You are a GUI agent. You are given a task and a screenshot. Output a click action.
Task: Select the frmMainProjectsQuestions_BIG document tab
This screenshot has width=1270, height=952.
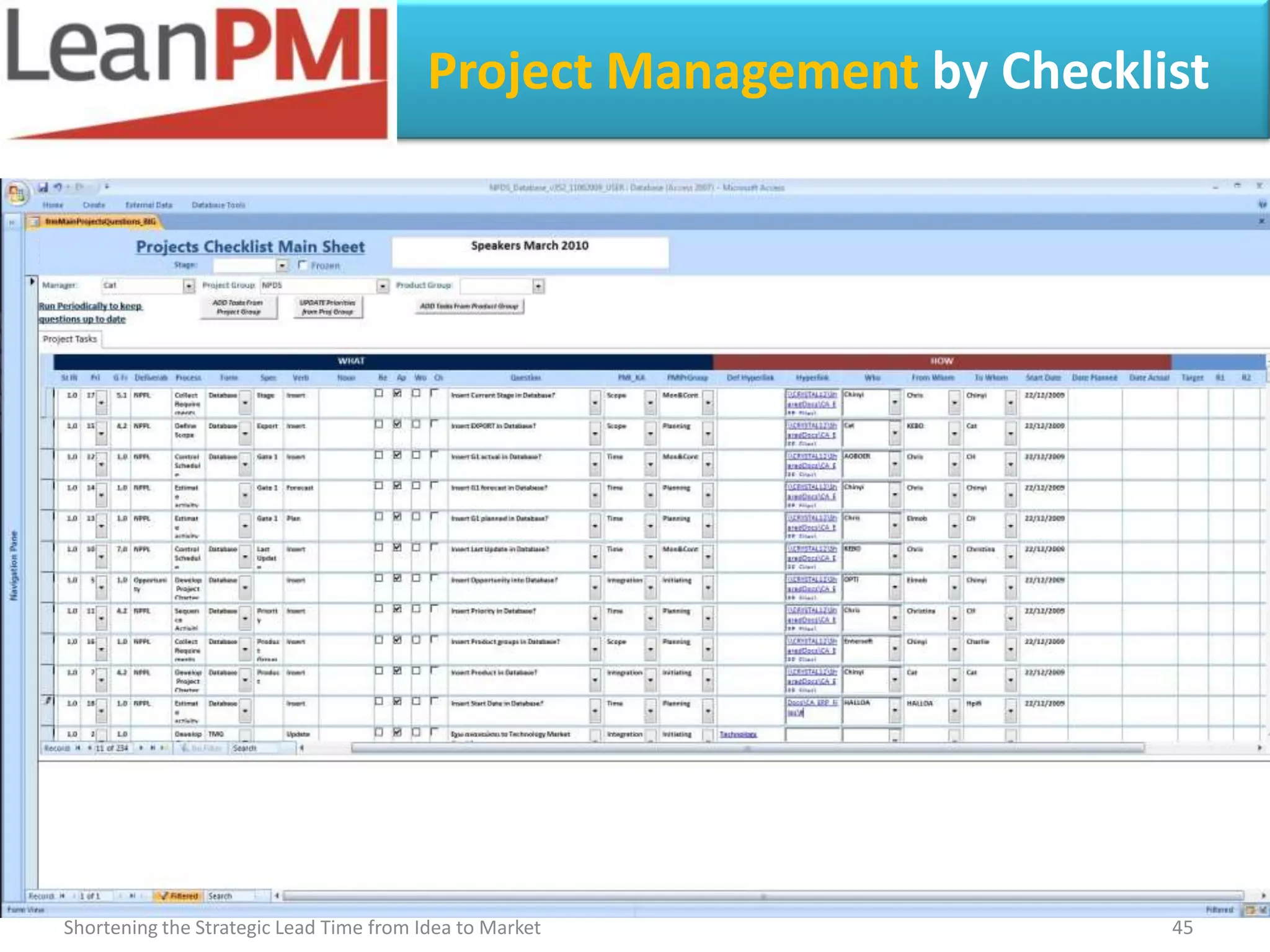coord(94,221)
